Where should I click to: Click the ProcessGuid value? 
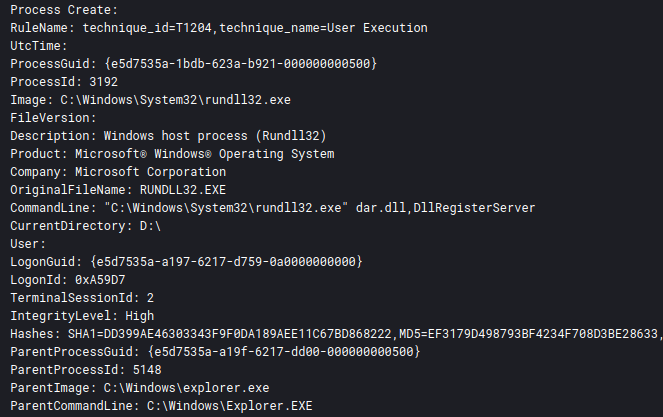pyautogui.click(x=241, y=64)
